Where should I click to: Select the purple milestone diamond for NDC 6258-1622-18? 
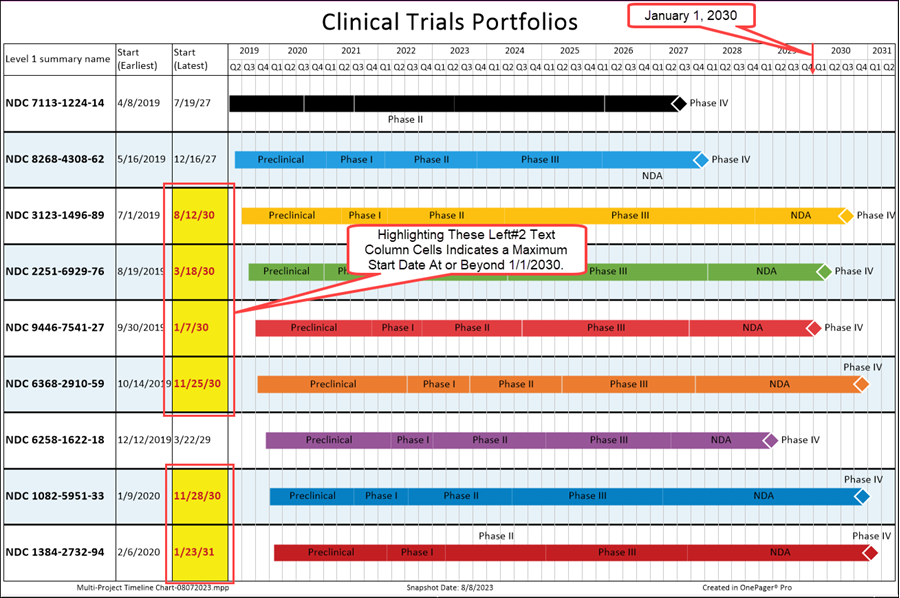769,440
